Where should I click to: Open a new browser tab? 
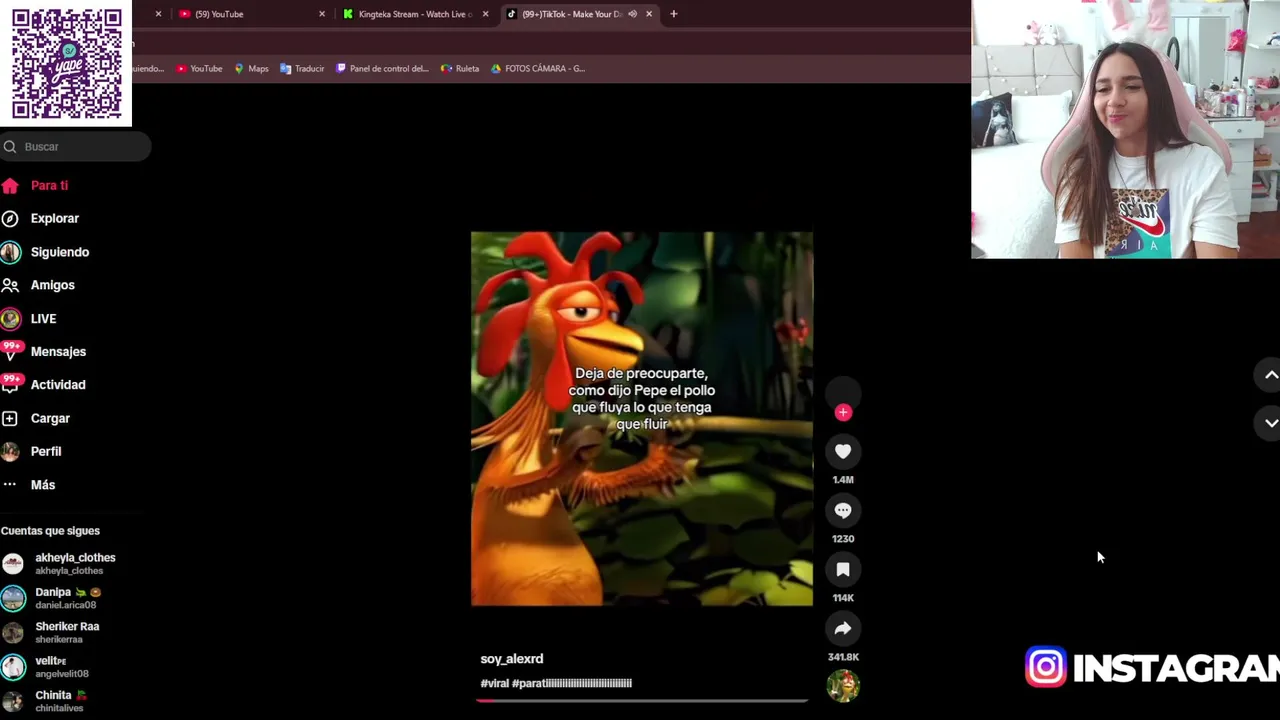(674, 14)
